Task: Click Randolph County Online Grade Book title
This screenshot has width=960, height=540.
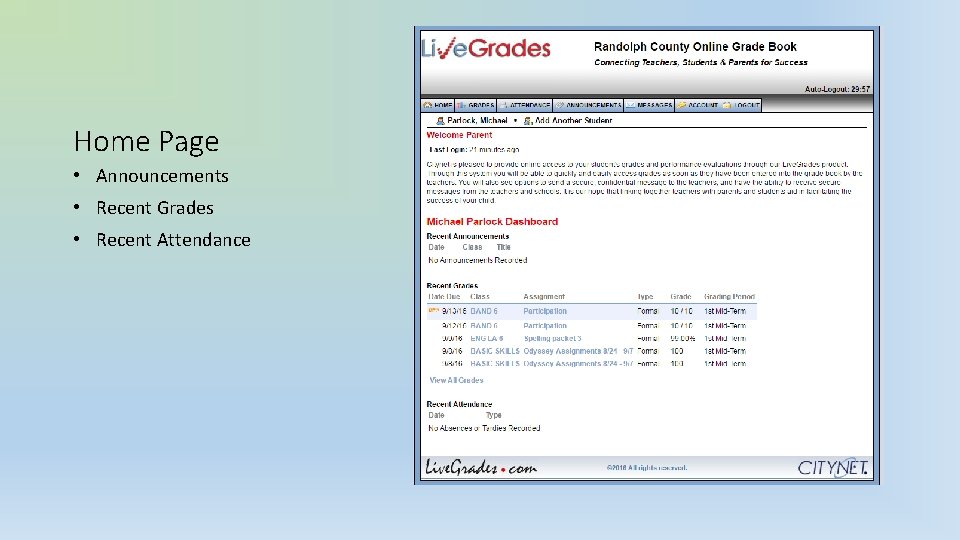Action: [x=695, y=47]
